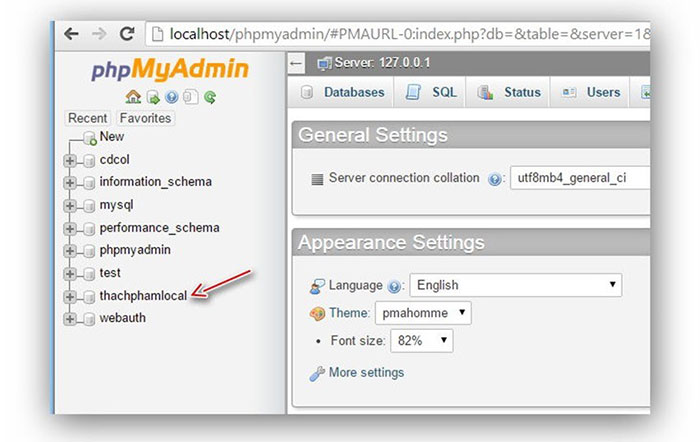Viewport: 700px width, 442px height.
Task: Open the Theme dropdown showing pmahomme
Action: [423, 313]
